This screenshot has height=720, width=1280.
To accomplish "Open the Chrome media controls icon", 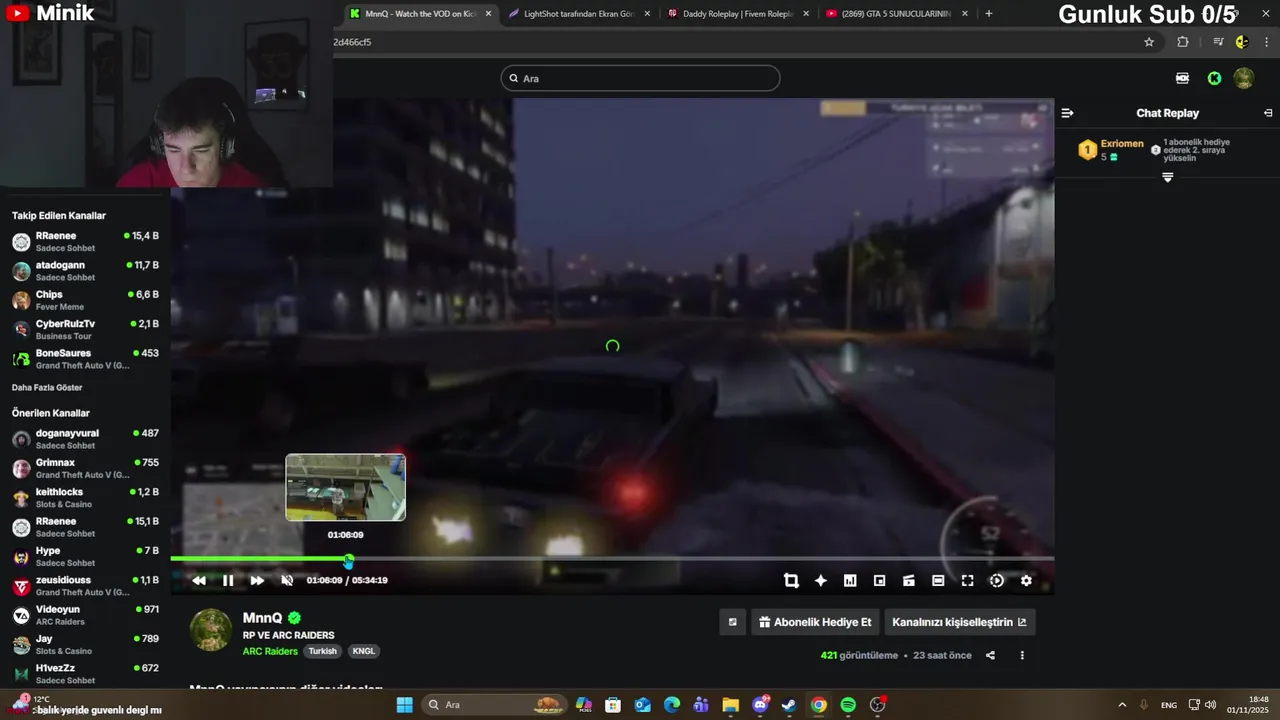I will pos(1218,42).
